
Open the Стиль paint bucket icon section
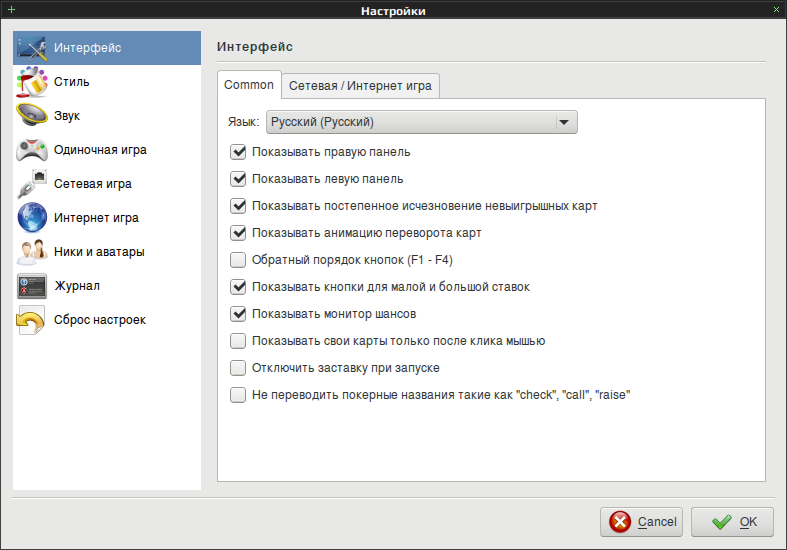[32, 82]
